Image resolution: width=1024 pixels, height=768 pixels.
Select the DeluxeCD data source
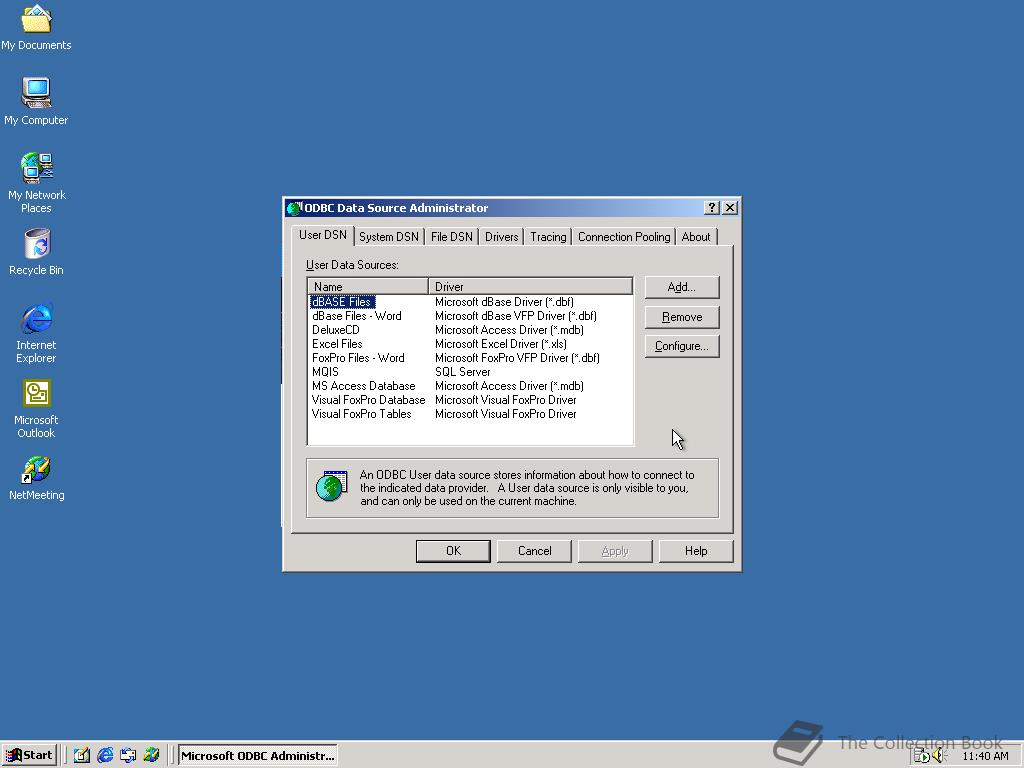(x=336, y=330)
